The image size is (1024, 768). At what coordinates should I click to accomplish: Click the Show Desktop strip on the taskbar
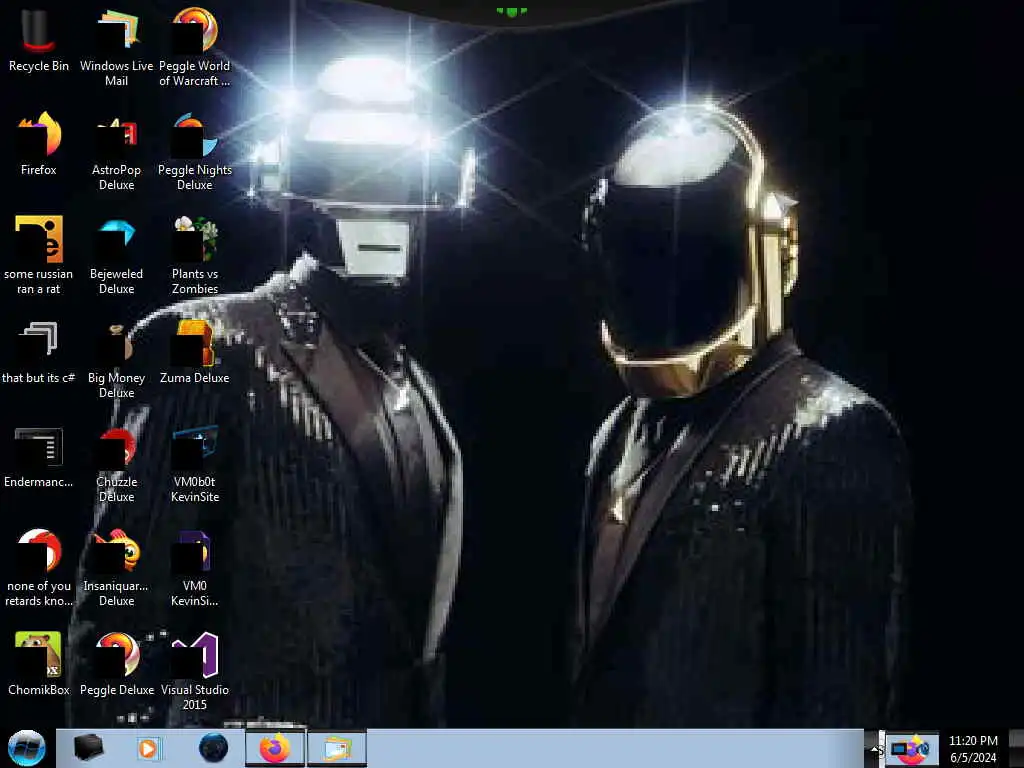coord(1016,748)
